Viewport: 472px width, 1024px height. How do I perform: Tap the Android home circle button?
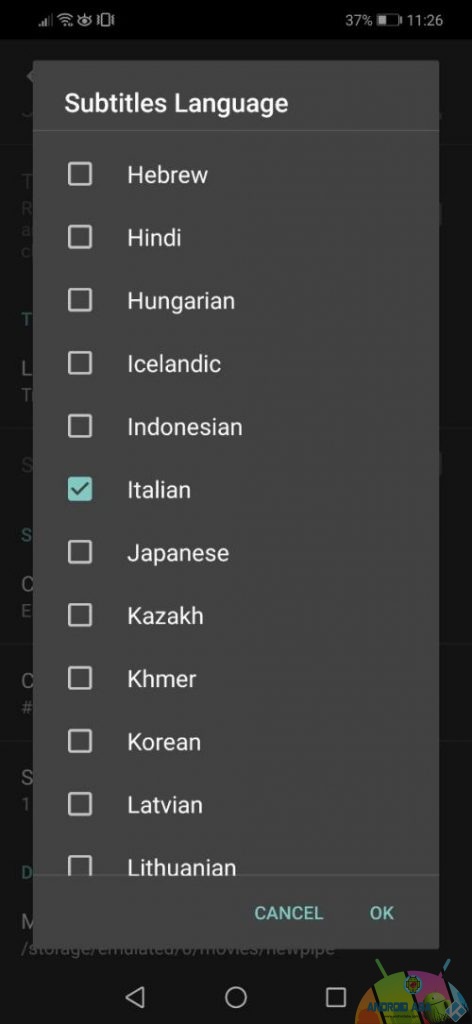(x=236, y=997)
